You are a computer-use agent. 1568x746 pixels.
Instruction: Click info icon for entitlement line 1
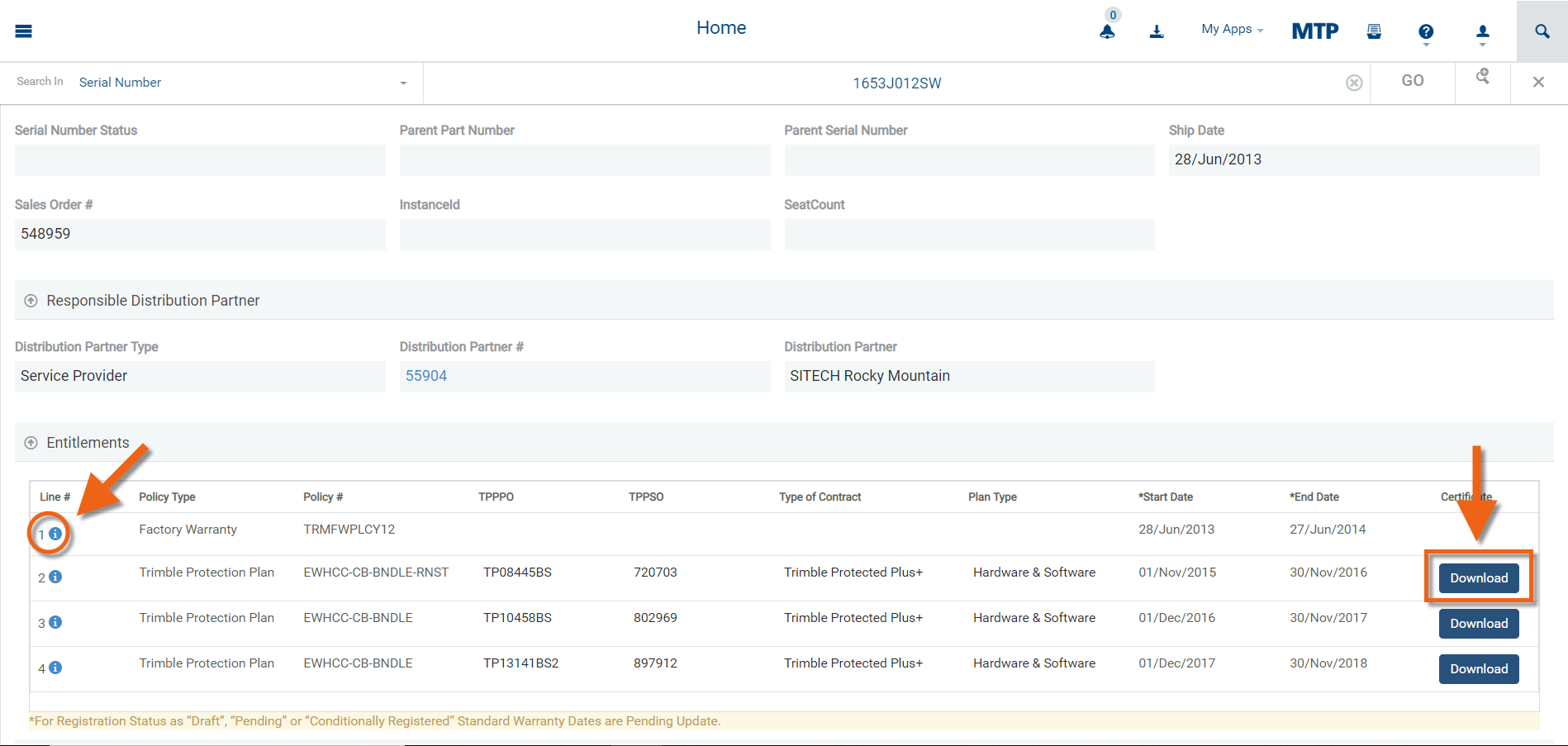click(55, 534)
